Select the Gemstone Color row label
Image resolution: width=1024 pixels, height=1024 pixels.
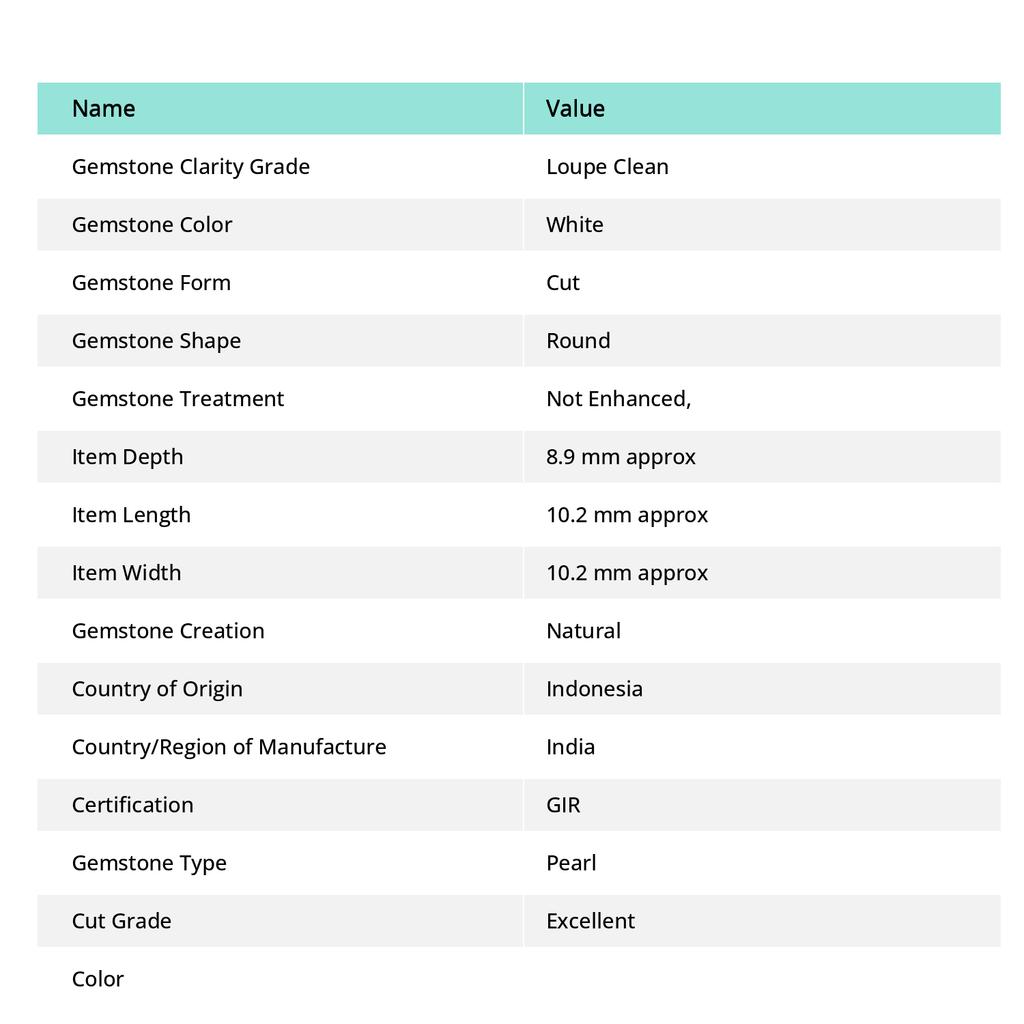(152, 224)
